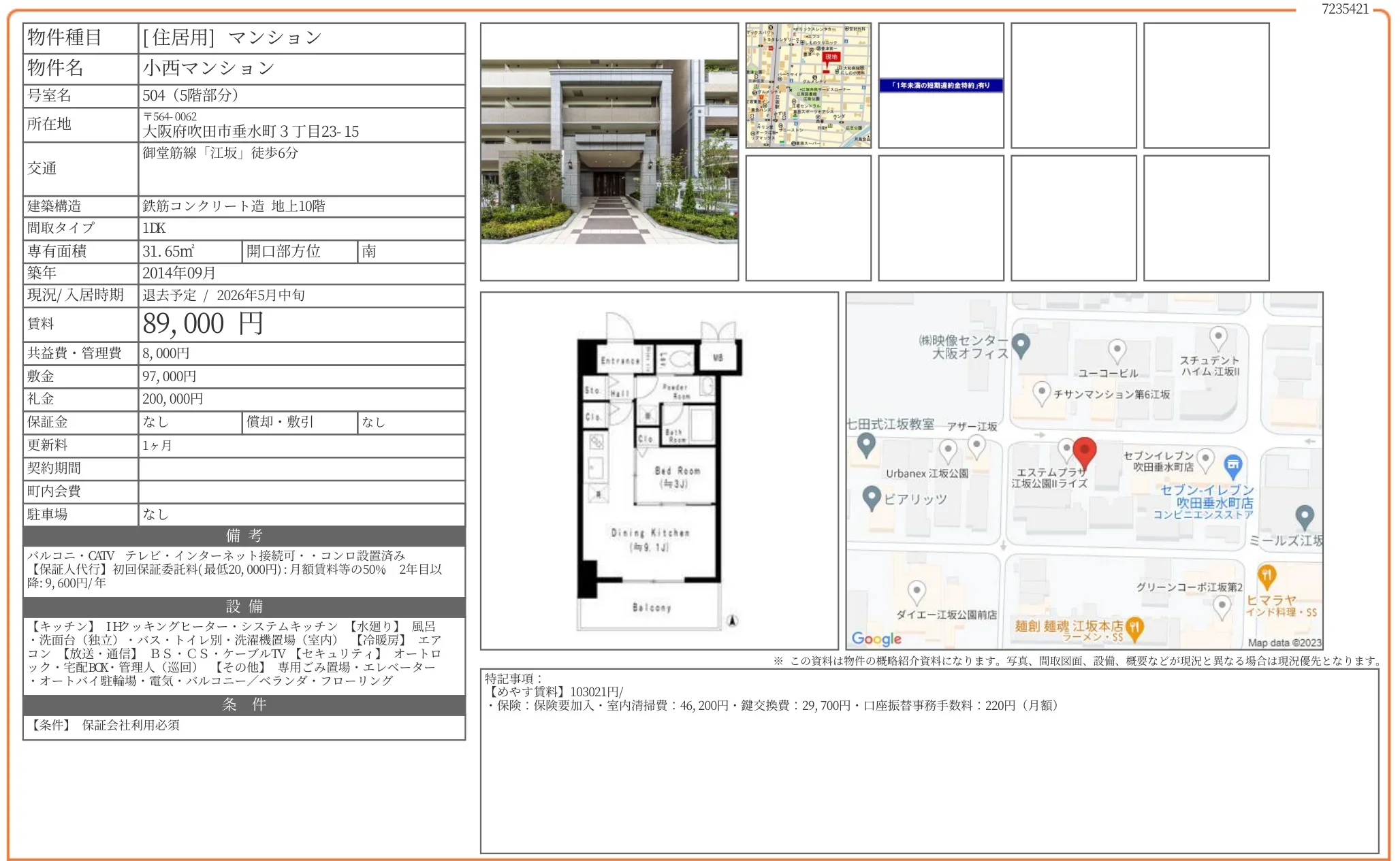Click the チサンマンション第6江坂 pin
Image resolution: width=1400 pixels, height=861 pixels.
point(1041,392)
